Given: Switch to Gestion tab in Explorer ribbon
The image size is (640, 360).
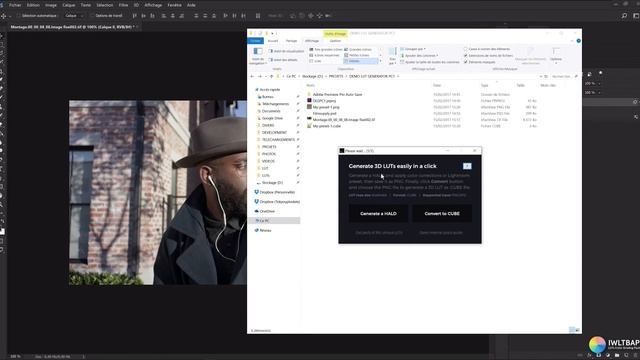Looking at the screenshot, I should pyautogui.click(x=335, y=41).
